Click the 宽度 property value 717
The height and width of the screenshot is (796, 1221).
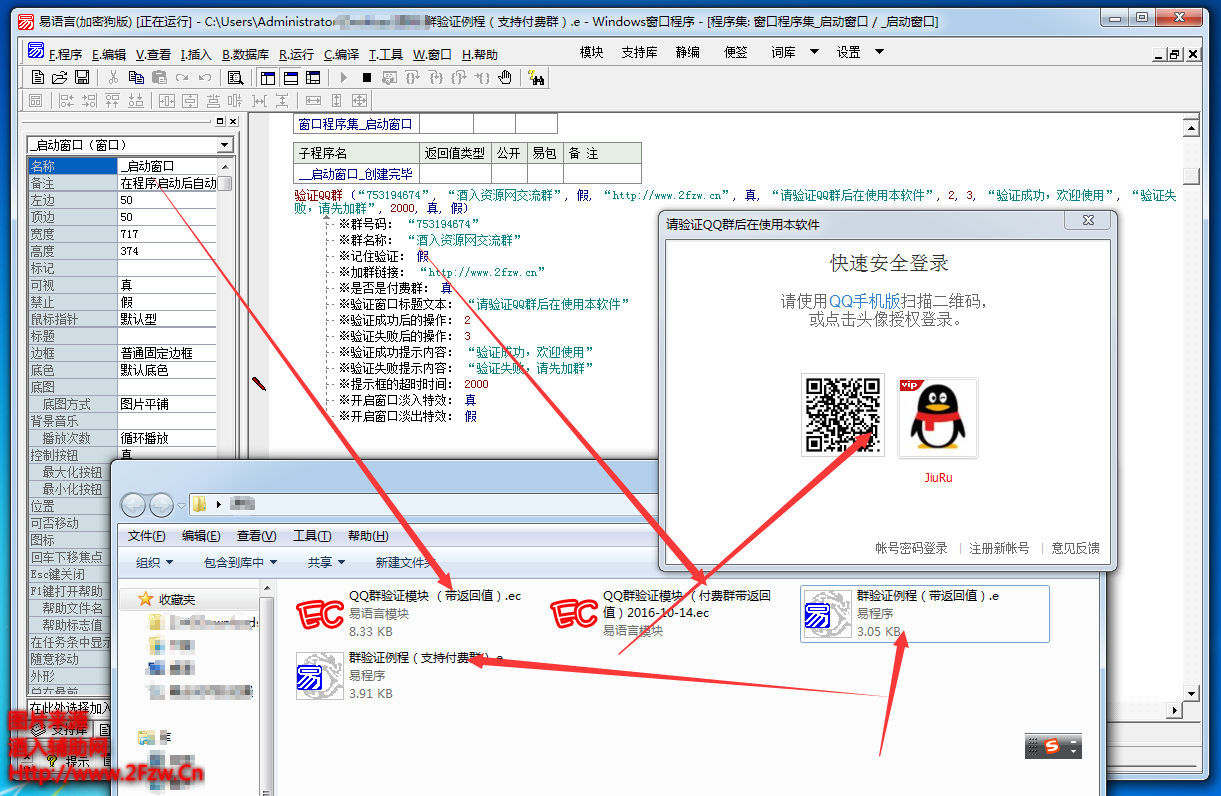167,234
